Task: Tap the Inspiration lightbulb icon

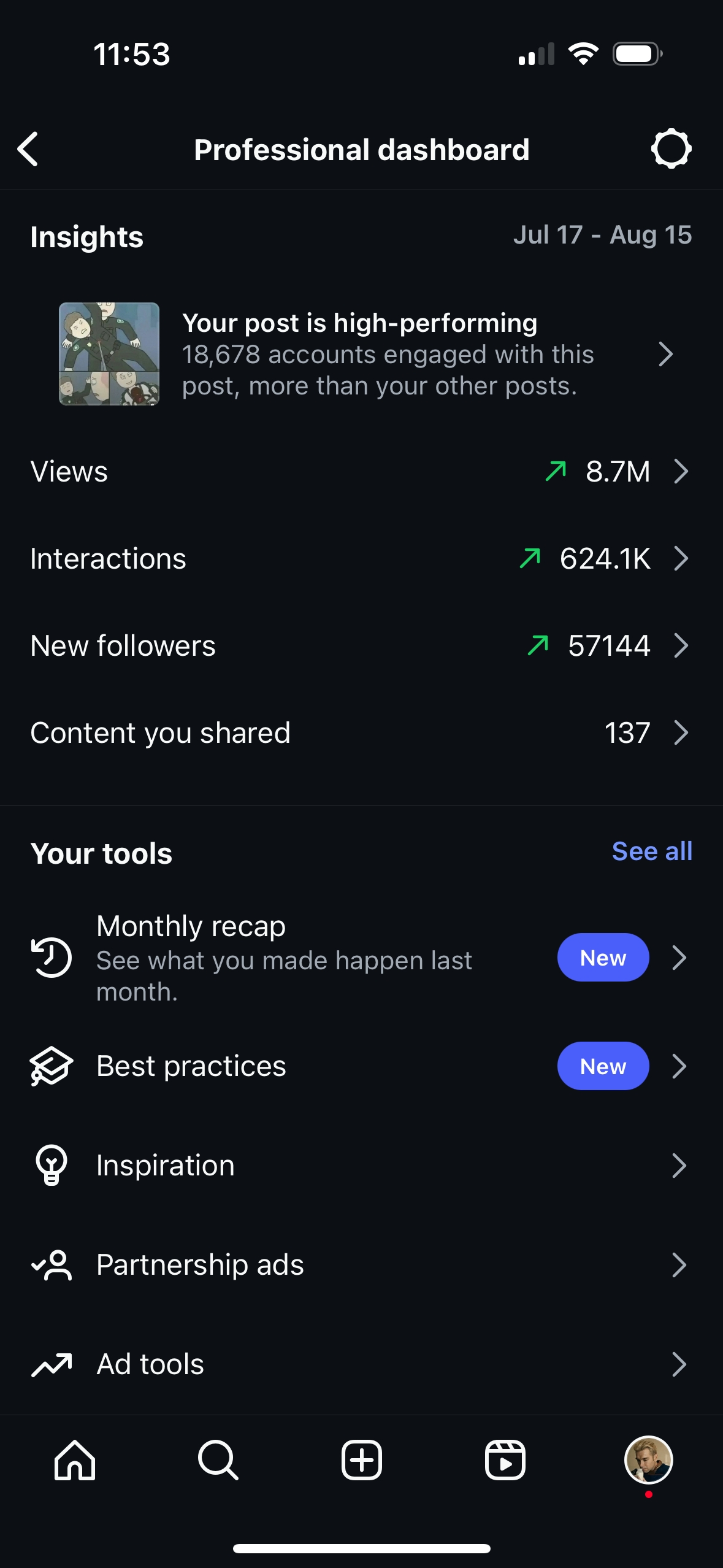Action: (x=52, y=1165)
